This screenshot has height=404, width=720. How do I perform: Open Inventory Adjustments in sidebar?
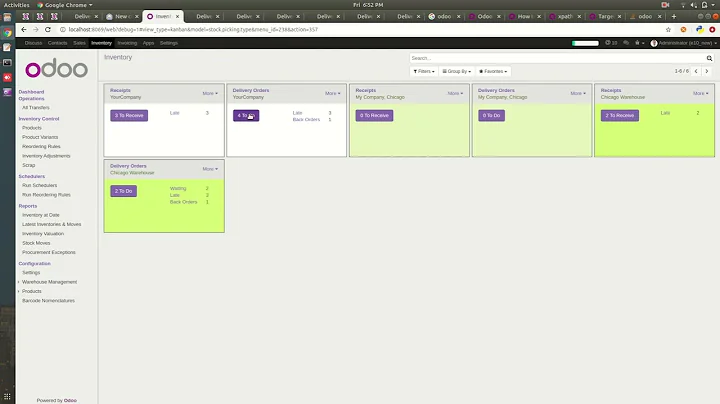46,156
